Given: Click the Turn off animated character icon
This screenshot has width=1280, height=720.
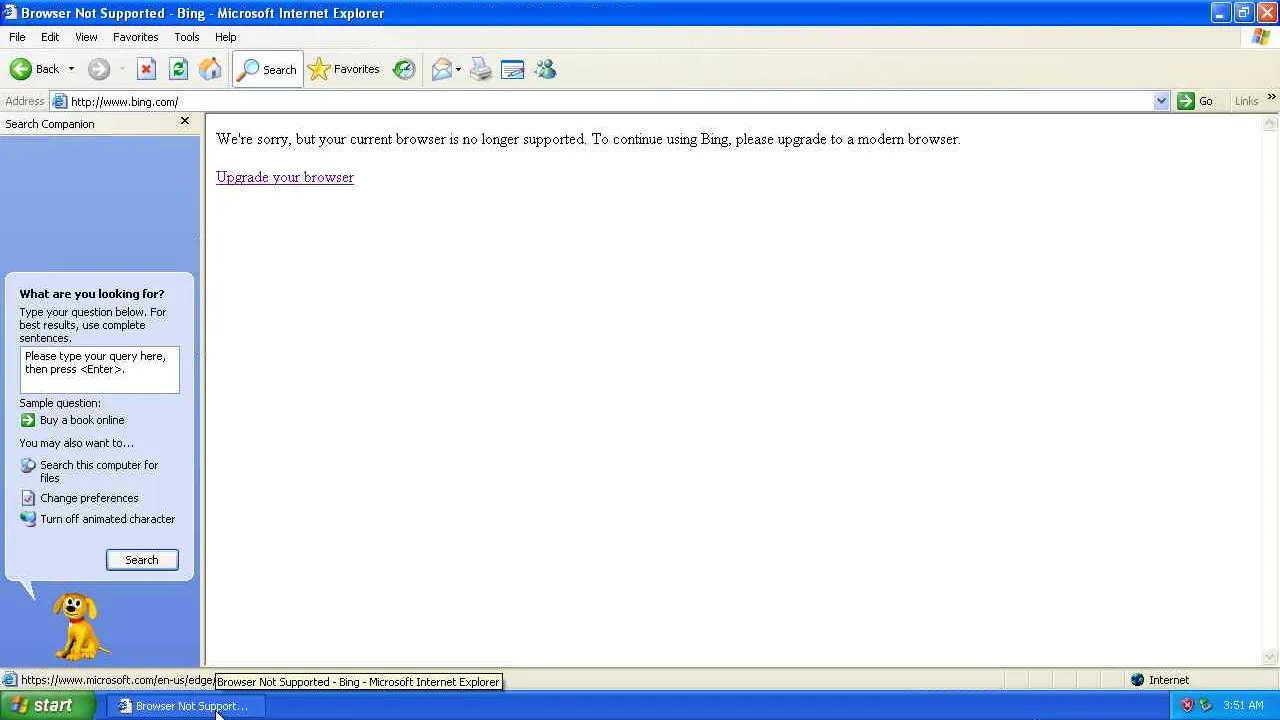Looking at the screenshot, I should pyautogui.click(x=28, y=519).
